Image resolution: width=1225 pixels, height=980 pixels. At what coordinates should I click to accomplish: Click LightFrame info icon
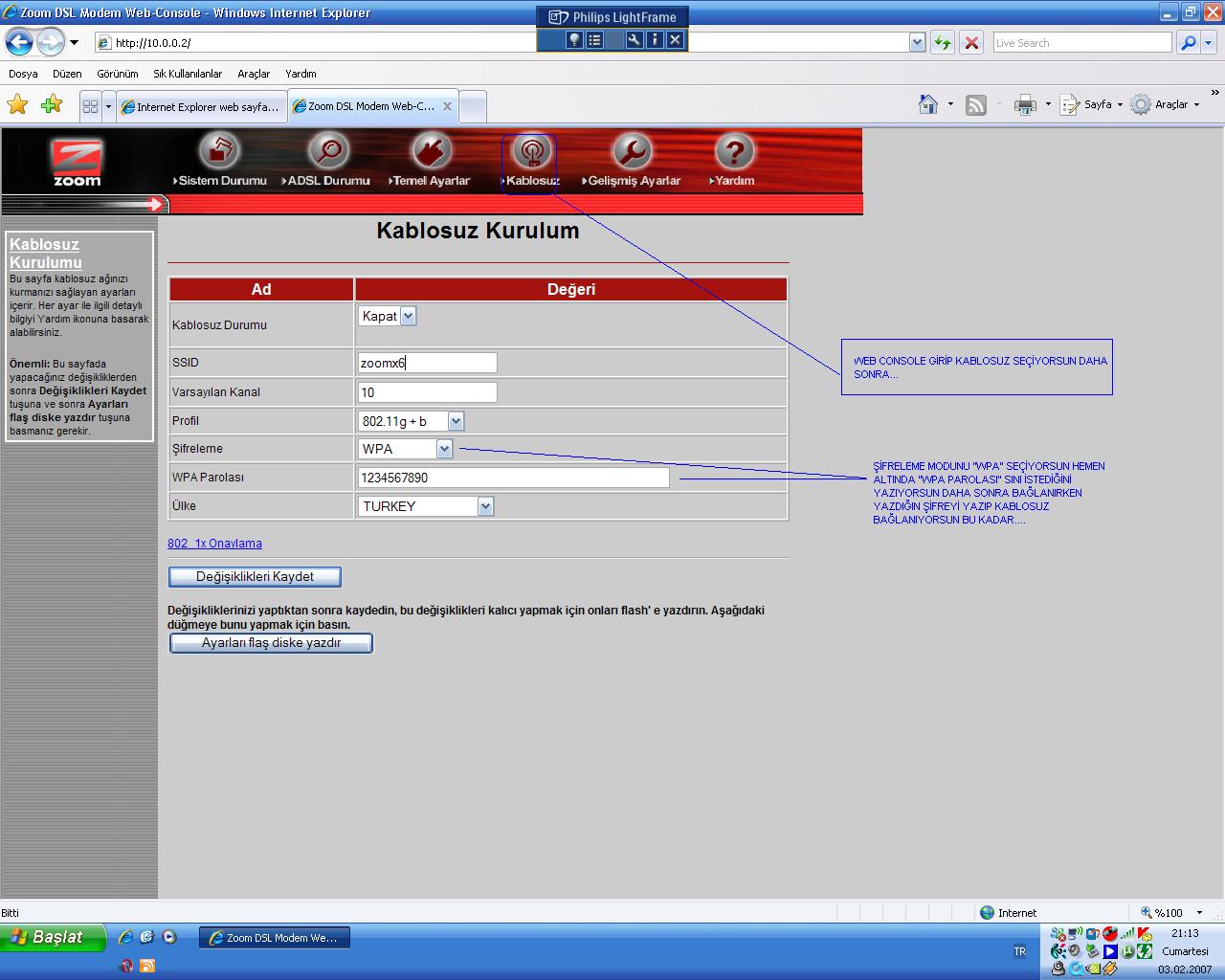(x=655, y=39)
